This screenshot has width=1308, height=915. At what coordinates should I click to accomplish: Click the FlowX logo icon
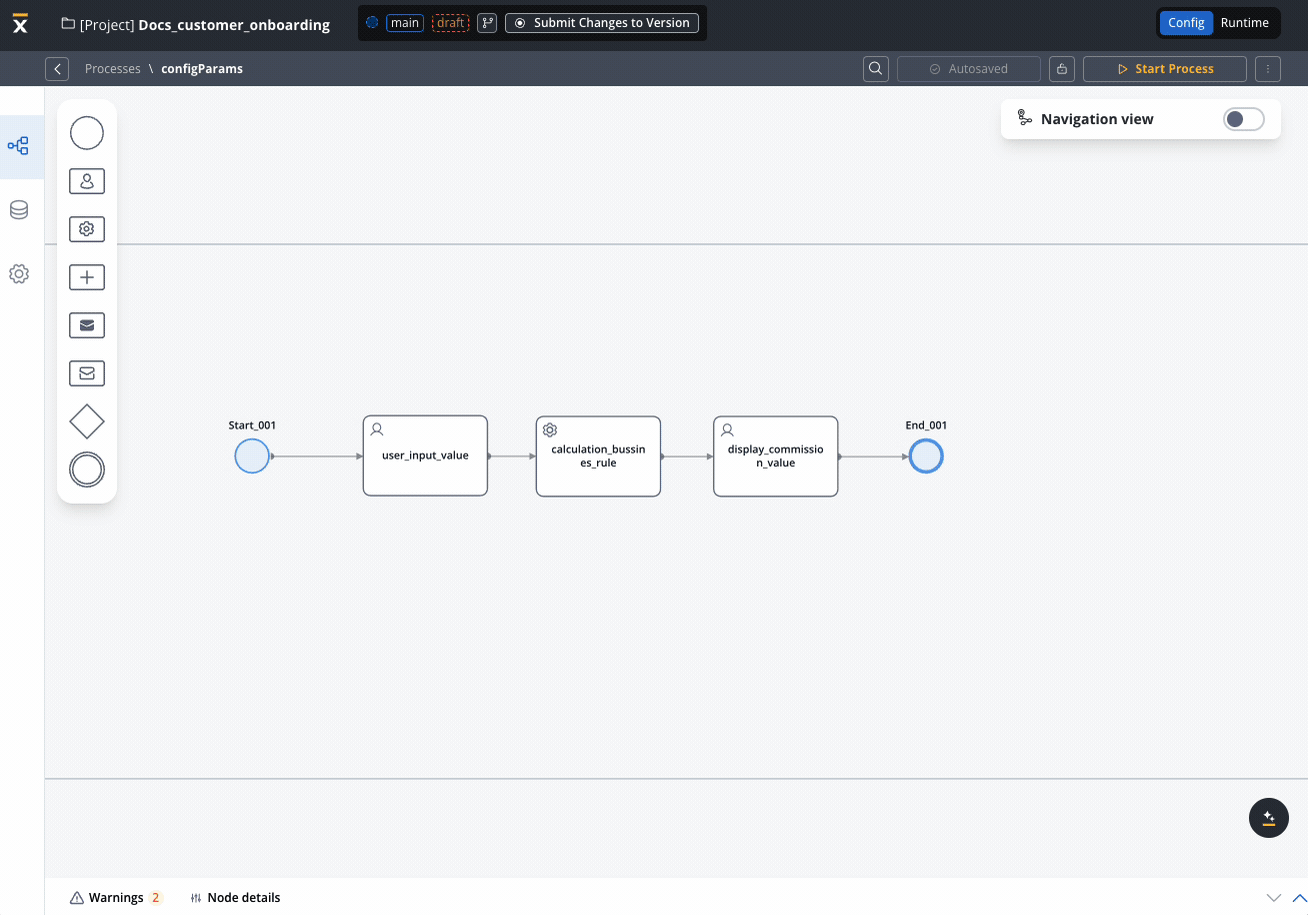tap(20, 23)
